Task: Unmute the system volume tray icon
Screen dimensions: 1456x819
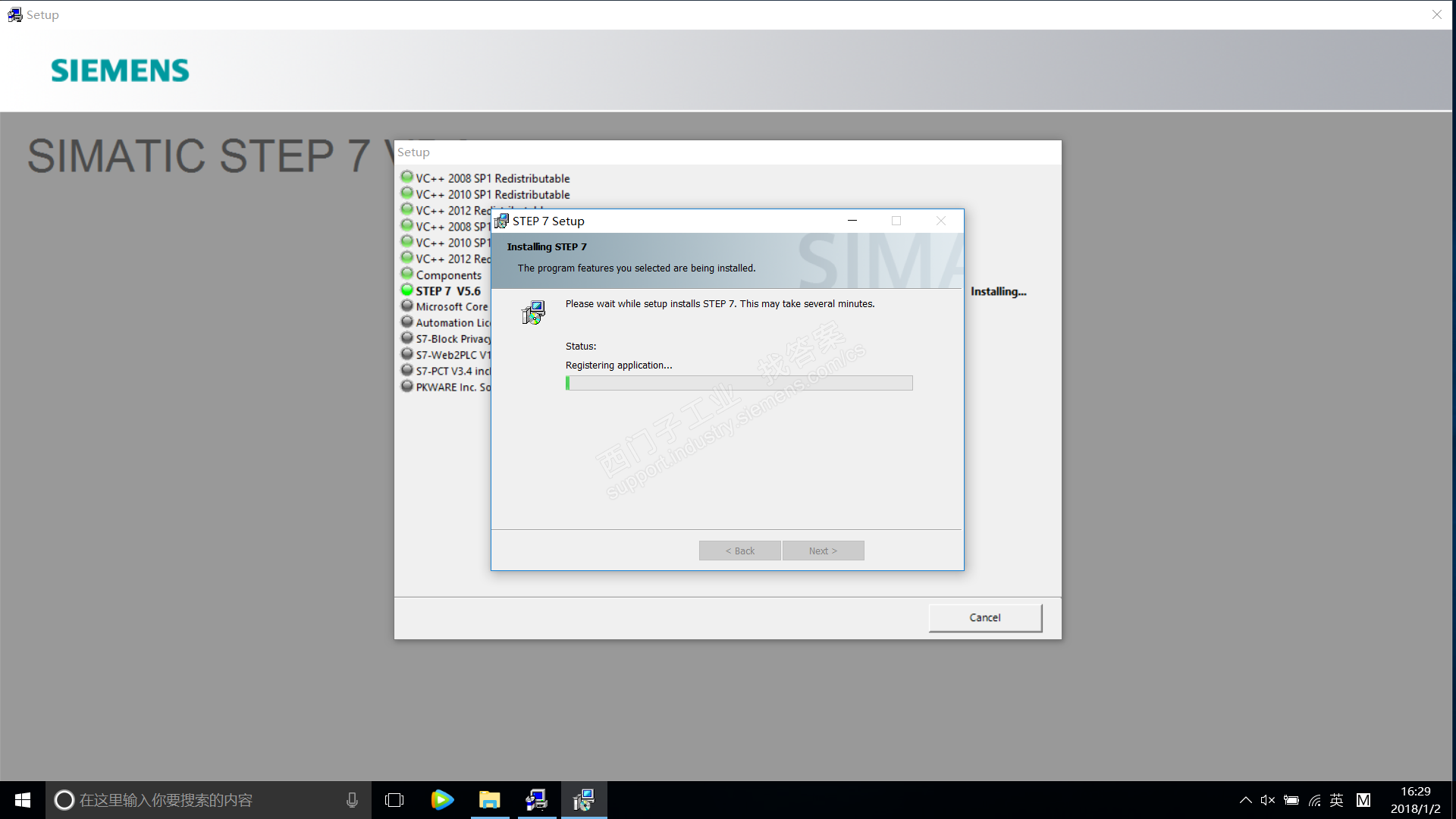Action: 1267,800
